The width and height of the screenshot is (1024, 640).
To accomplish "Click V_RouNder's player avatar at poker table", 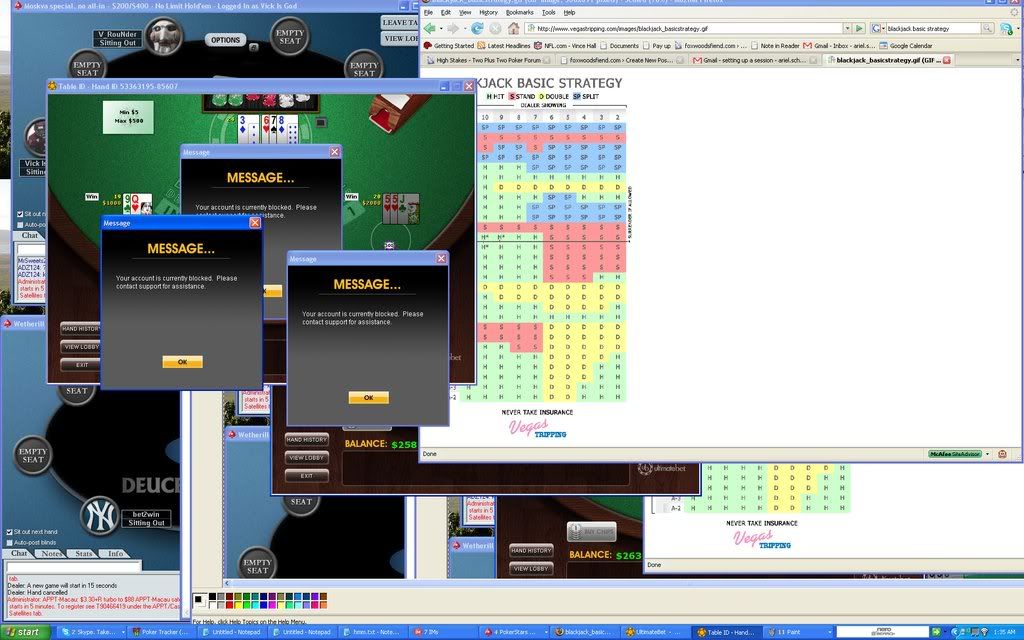I will coord(162,37).
